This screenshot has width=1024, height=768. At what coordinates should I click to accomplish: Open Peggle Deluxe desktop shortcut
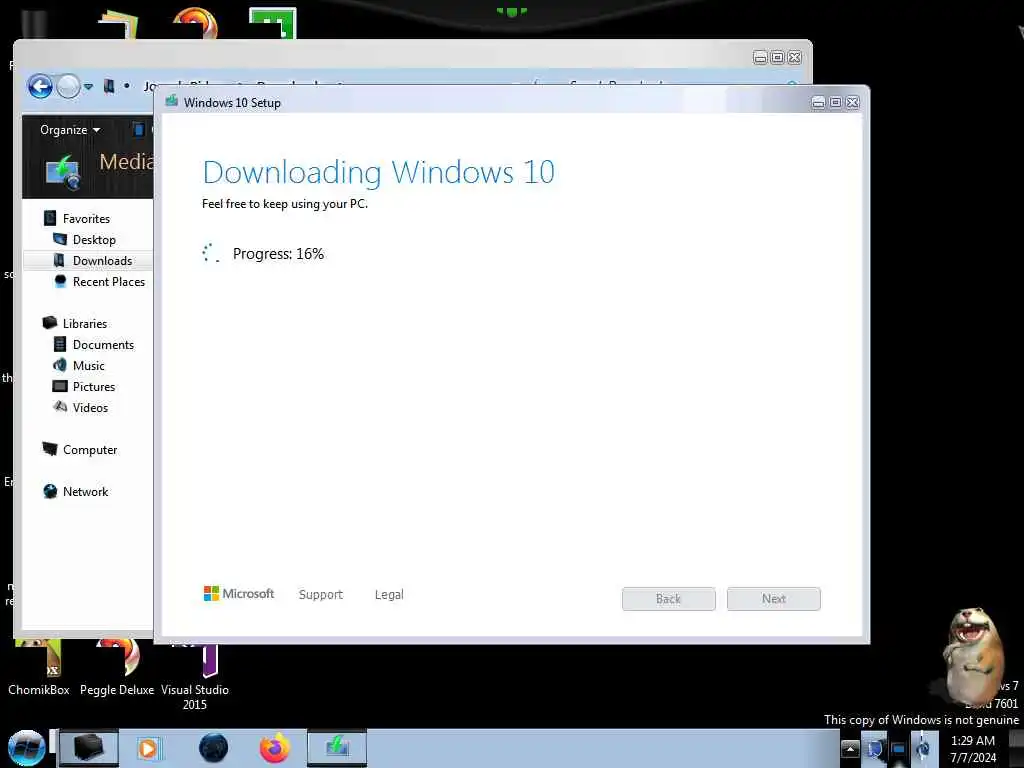click(117, 669)
